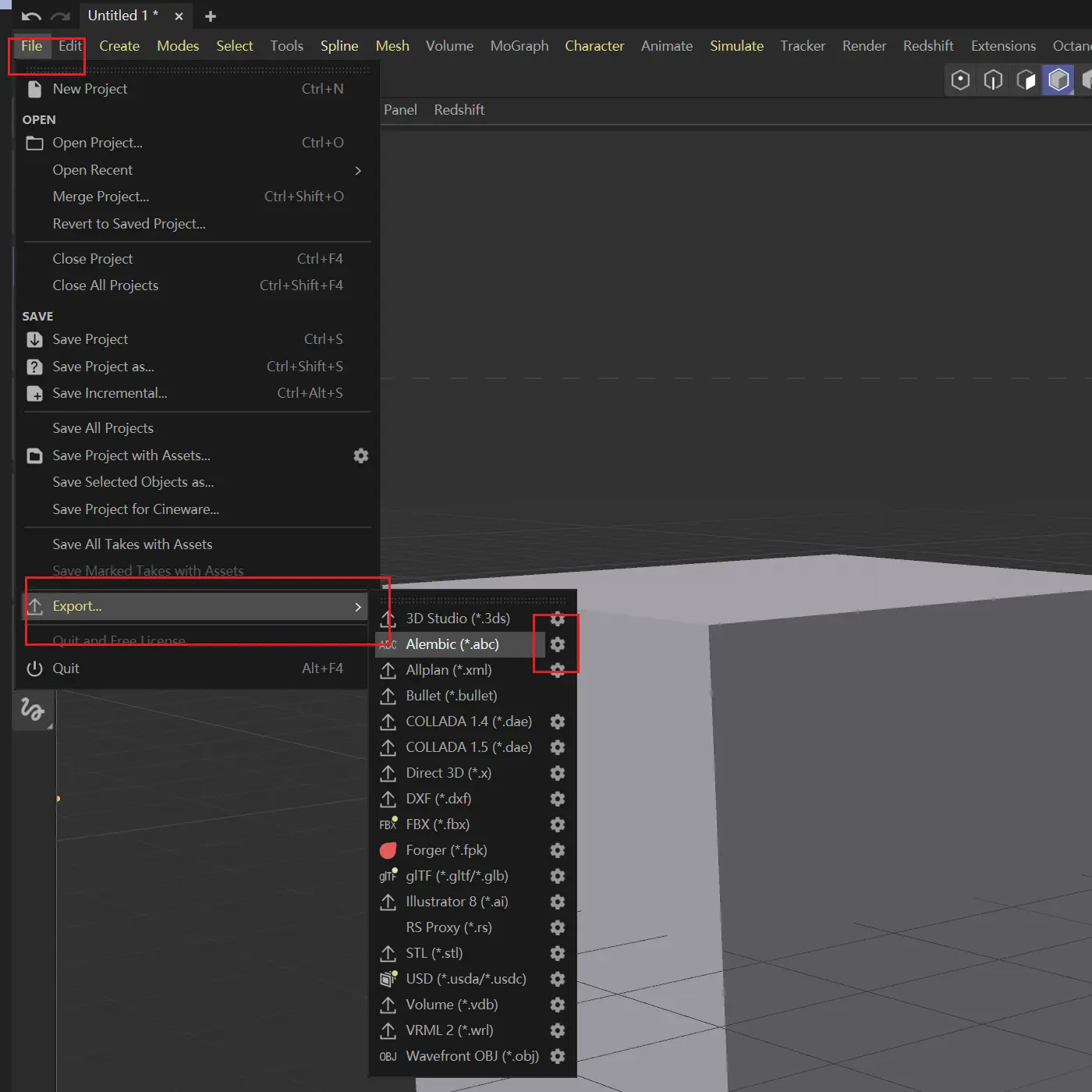The image size is (1092, 1092).
Task: Open settings gear for COLLADA 1.4 export
Action: tap(558, 721)
